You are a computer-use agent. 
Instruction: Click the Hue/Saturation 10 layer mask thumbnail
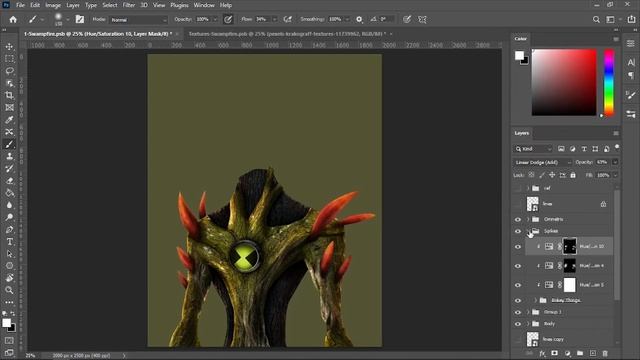[569, 247]
